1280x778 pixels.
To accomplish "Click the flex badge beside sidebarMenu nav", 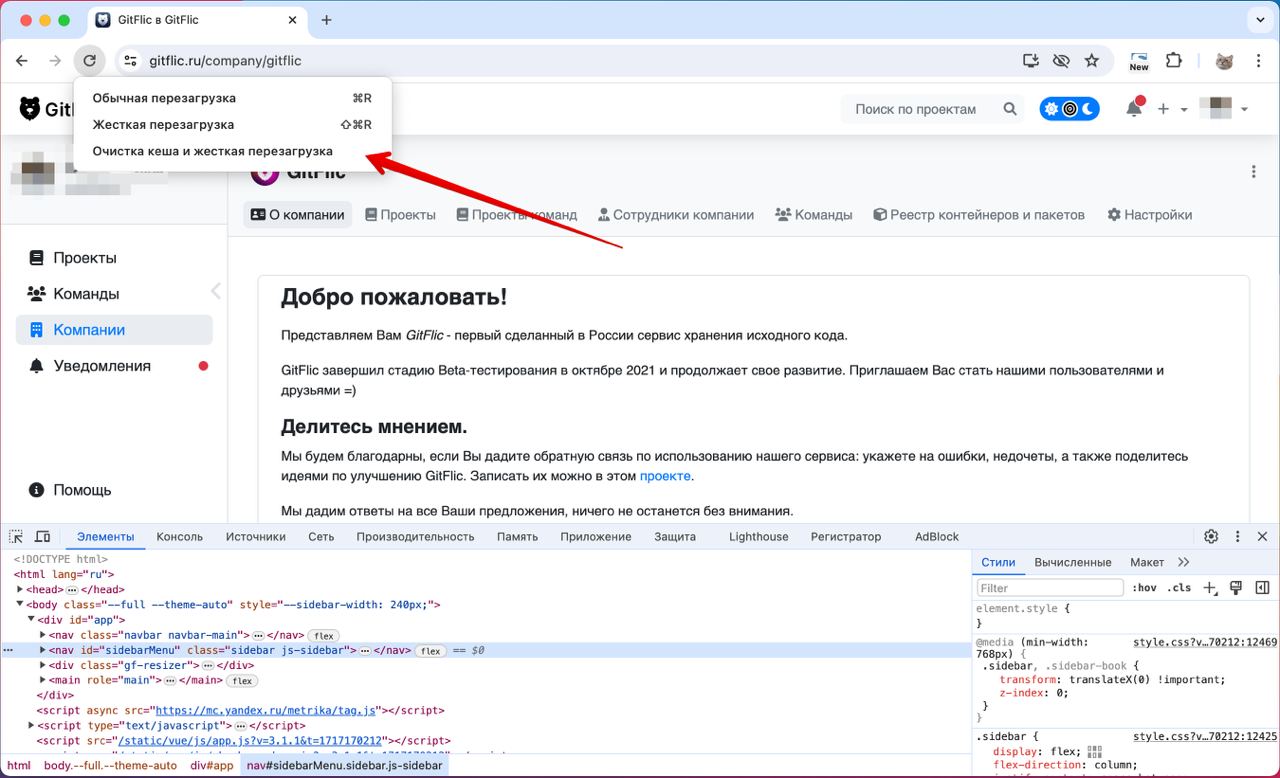I will coord(431,651).
